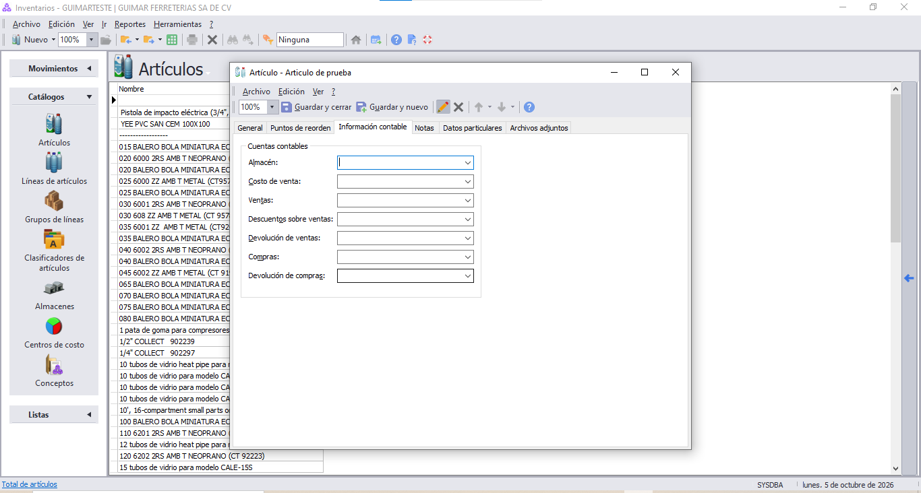Click the printer icon in main toolbar

pyautogui.click(x=192, y=40)
